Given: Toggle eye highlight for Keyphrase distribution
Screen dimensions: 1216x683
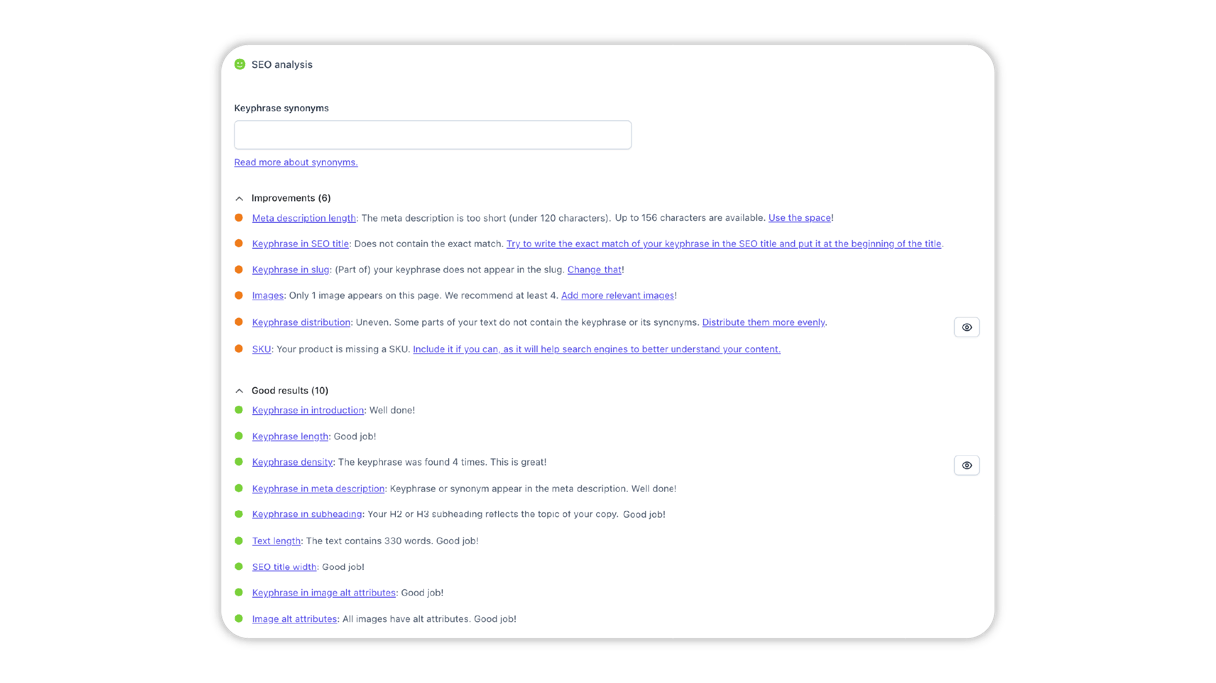Looking at the screenshot, I should pyautogui.click(x=966, y=327).
